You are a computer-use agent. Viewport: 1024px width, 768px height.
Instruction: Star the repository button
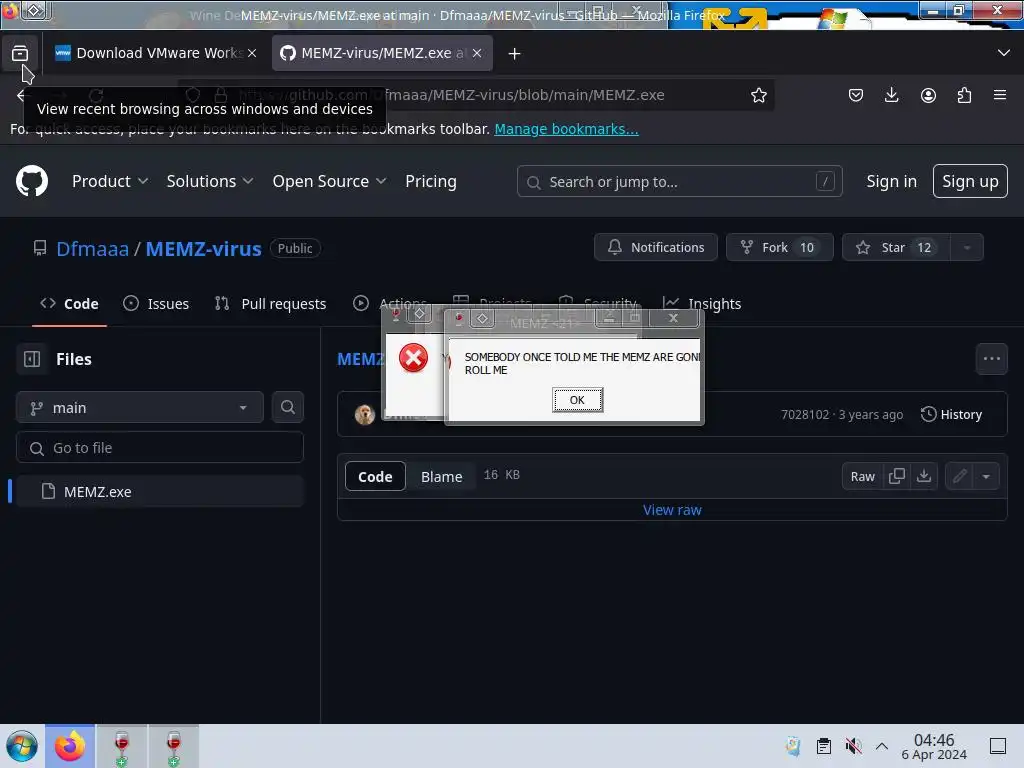[895, 248]
